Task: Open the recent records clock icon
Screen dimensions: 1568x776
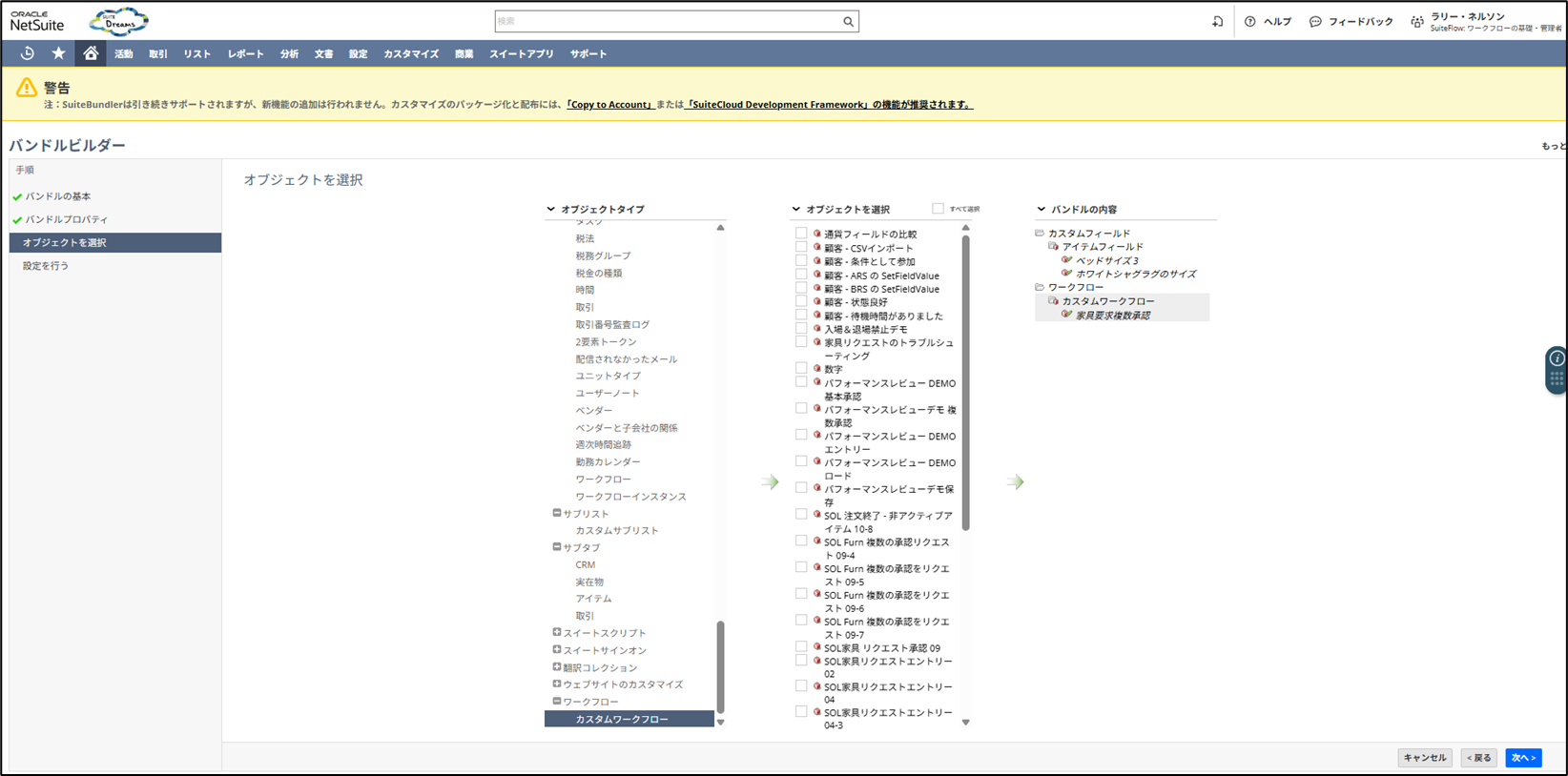Action: point(27,53)
